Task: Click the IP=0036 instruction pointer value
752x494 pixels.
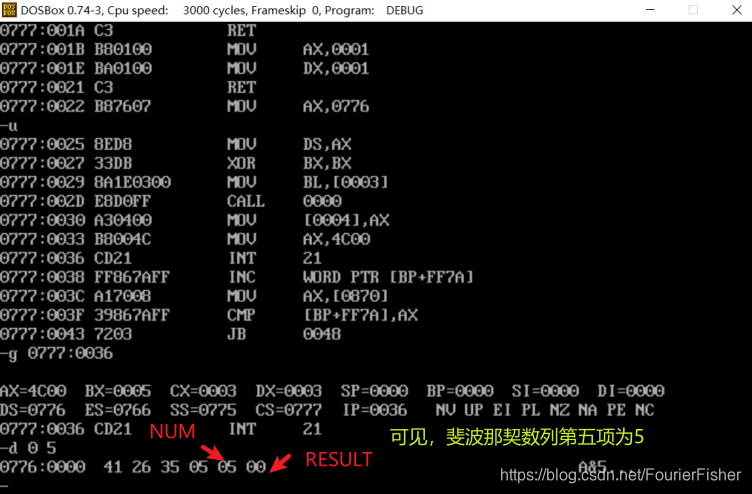Action: point(375,410)
